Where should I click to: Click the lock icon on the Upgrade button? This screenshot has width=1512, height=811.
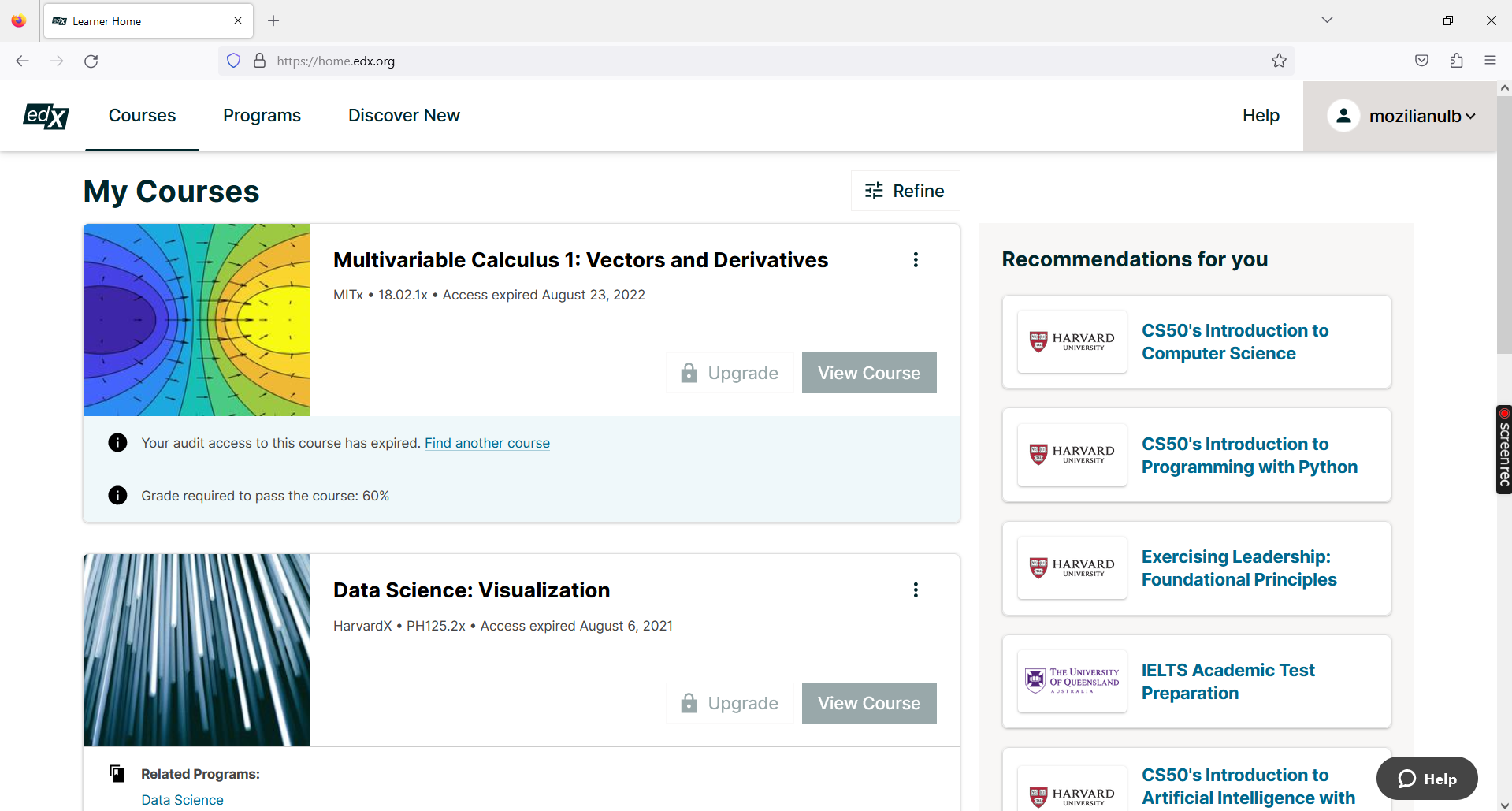(x=689, y=372)
